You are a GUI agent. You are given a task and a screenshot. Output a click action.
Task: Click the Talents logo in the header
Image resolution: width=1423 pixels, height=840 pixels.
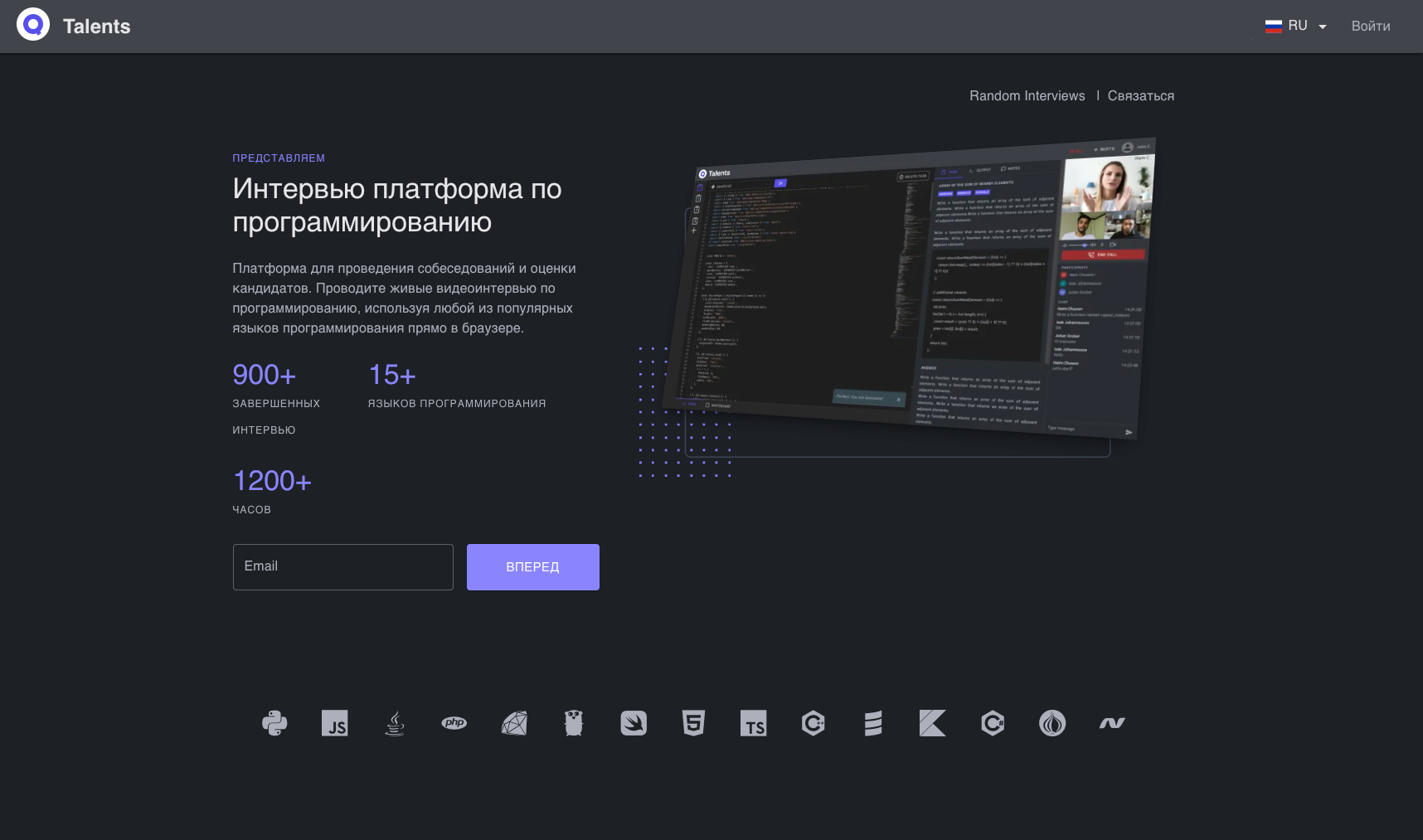73,26
